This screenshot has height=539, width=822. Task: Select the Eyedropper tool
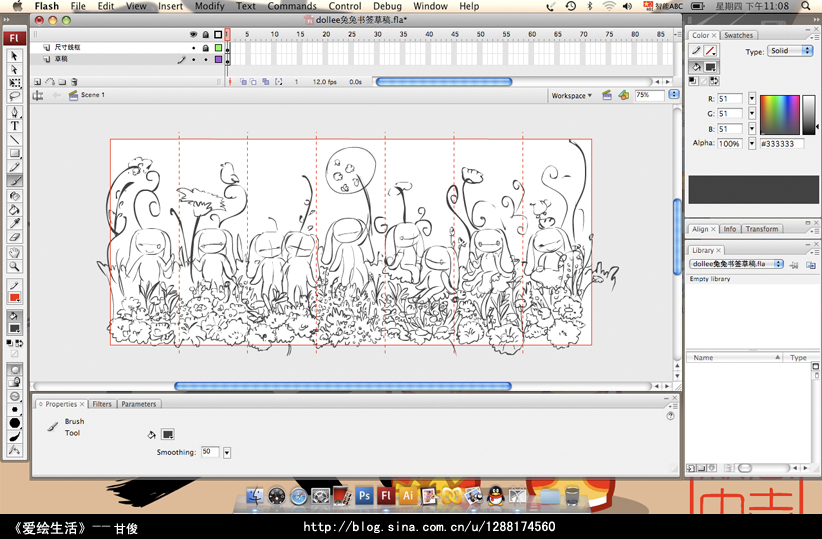tap(14, 224)
